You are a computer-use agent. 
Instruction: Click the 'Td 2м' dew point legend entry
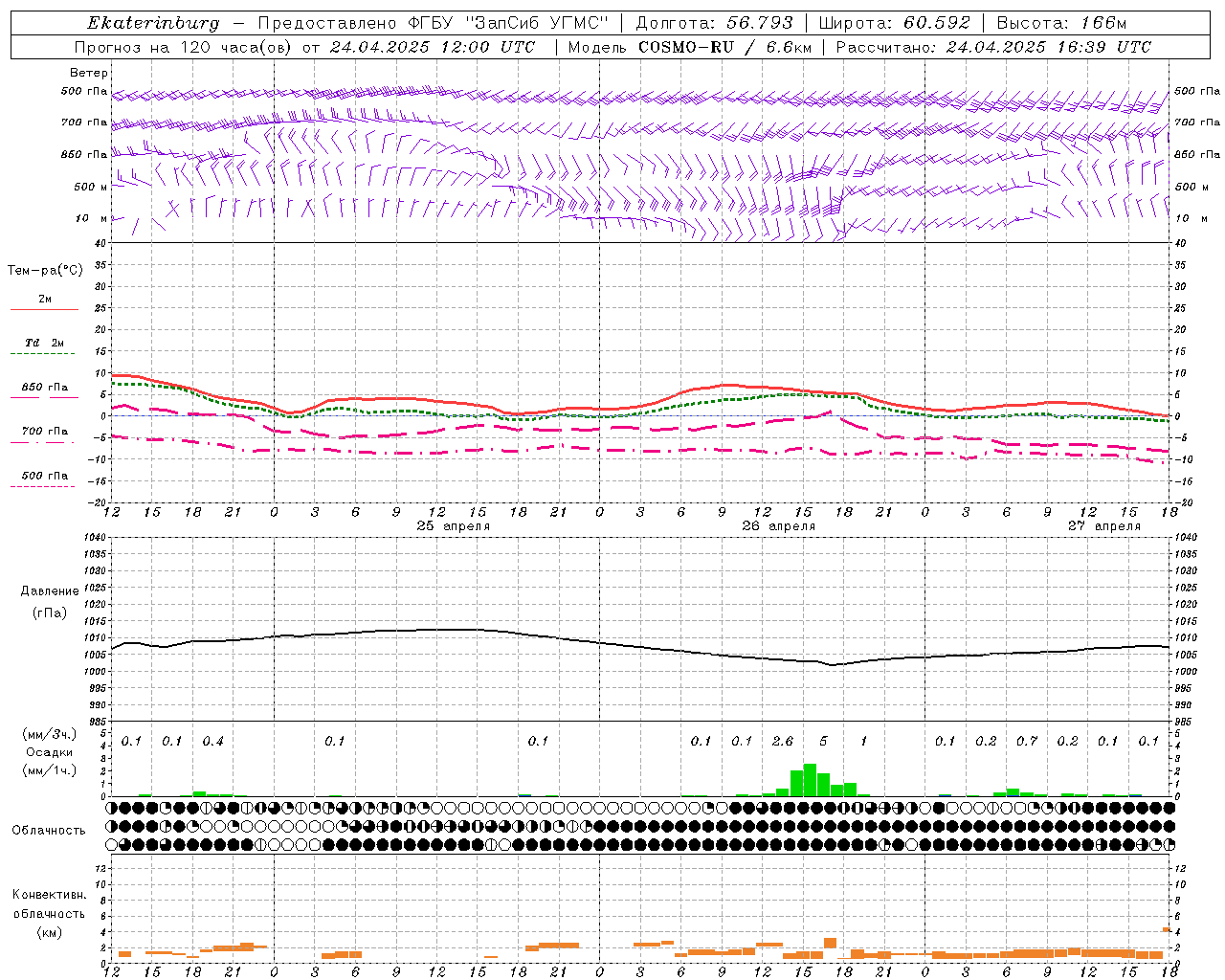[x=45, y=343]
